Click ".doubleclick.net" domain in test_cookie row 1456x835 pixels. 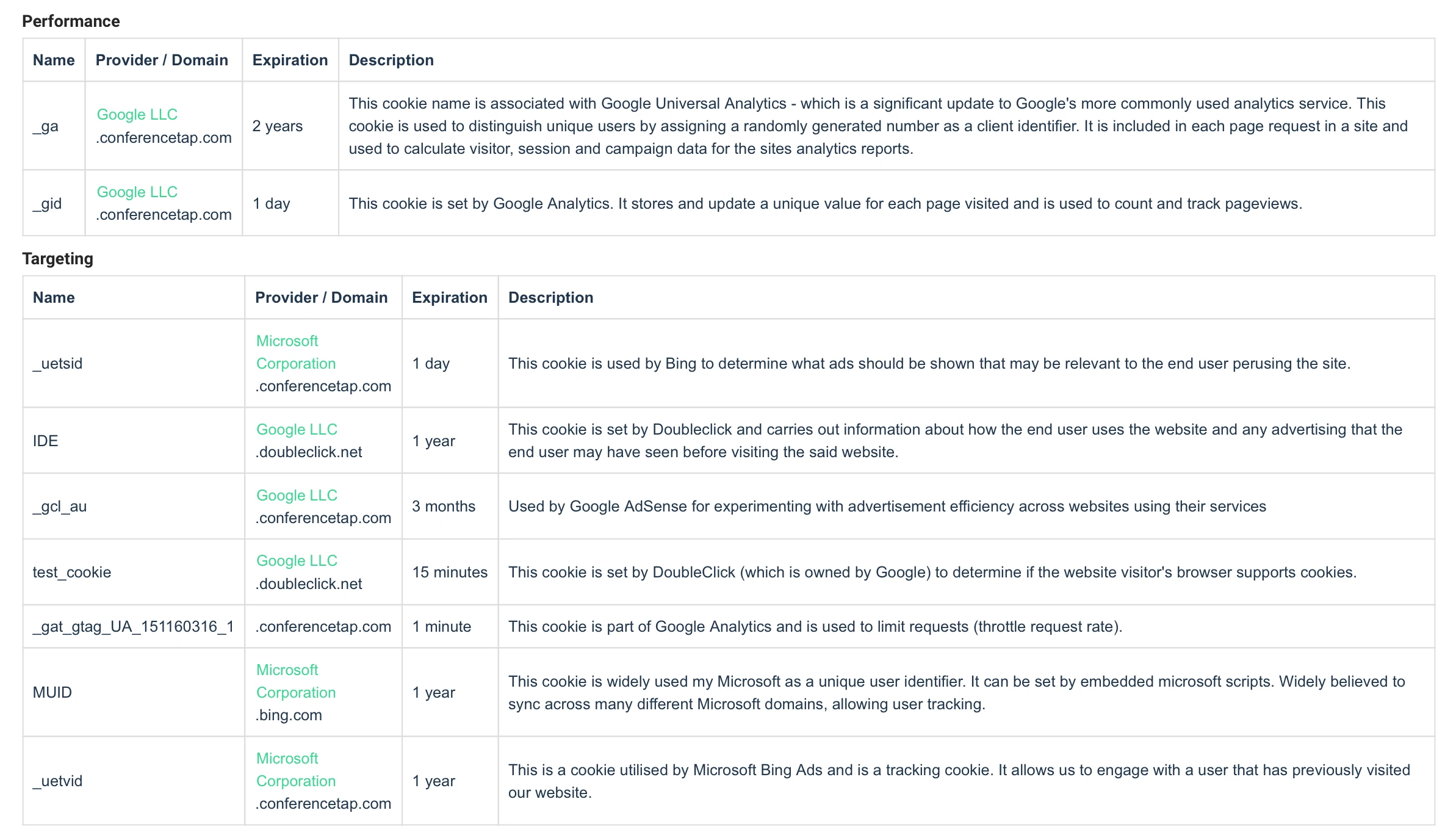coord(309,584)
